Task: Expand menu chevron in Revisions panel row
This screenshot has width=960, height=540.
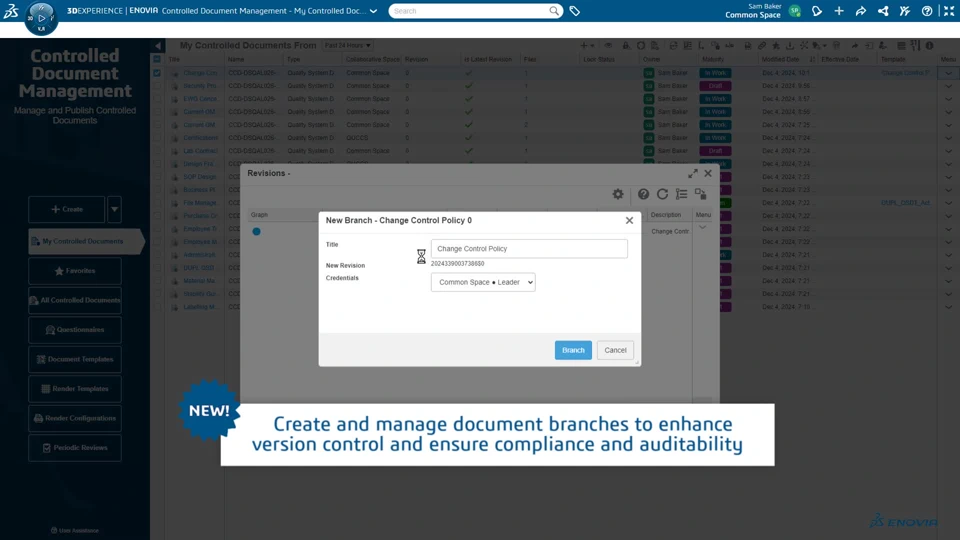Action: point(703,228)
